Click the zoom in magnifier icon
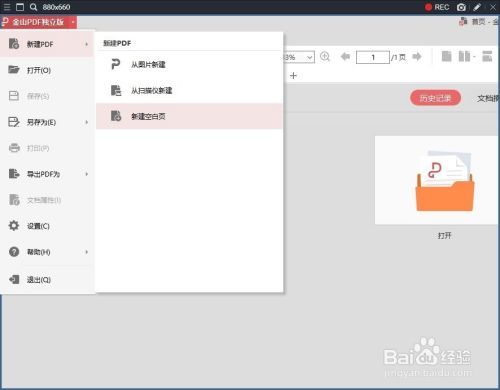The image size is (500, 390). 325,57
